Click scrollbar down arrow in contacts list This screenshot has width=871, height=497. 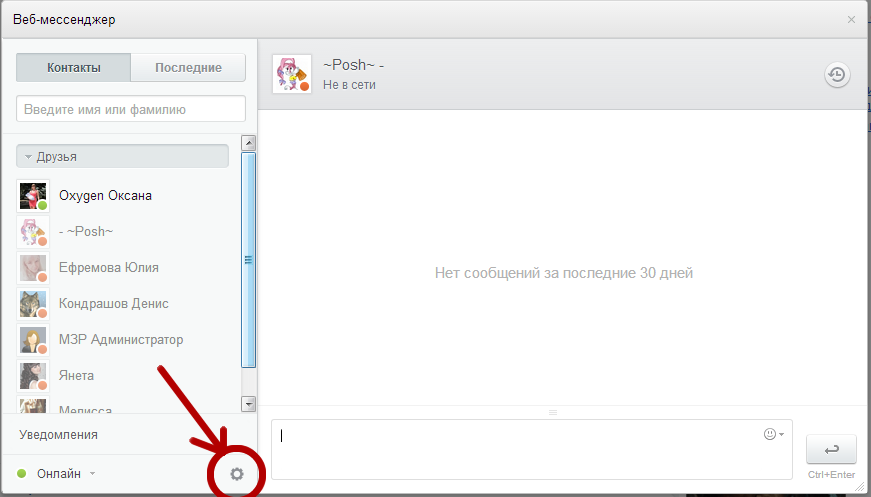[249, 403]
